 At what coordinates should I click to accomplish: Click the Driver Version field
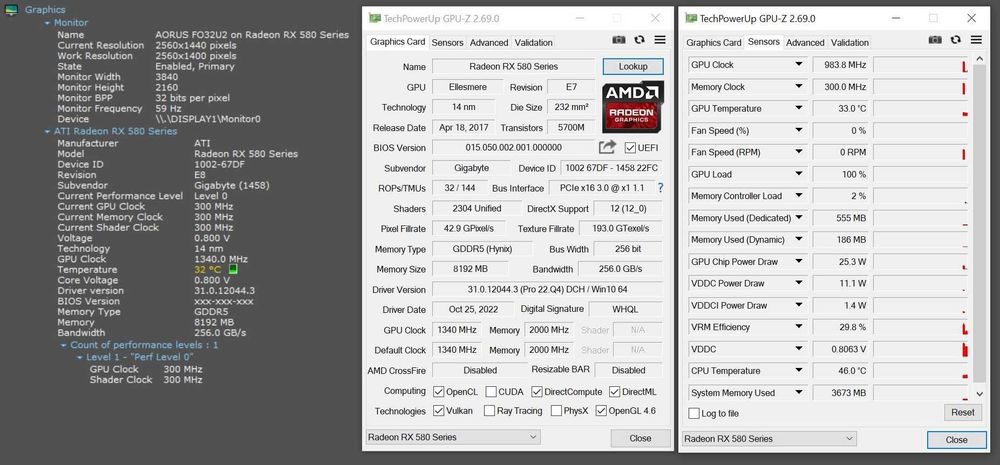click(547, 290)
